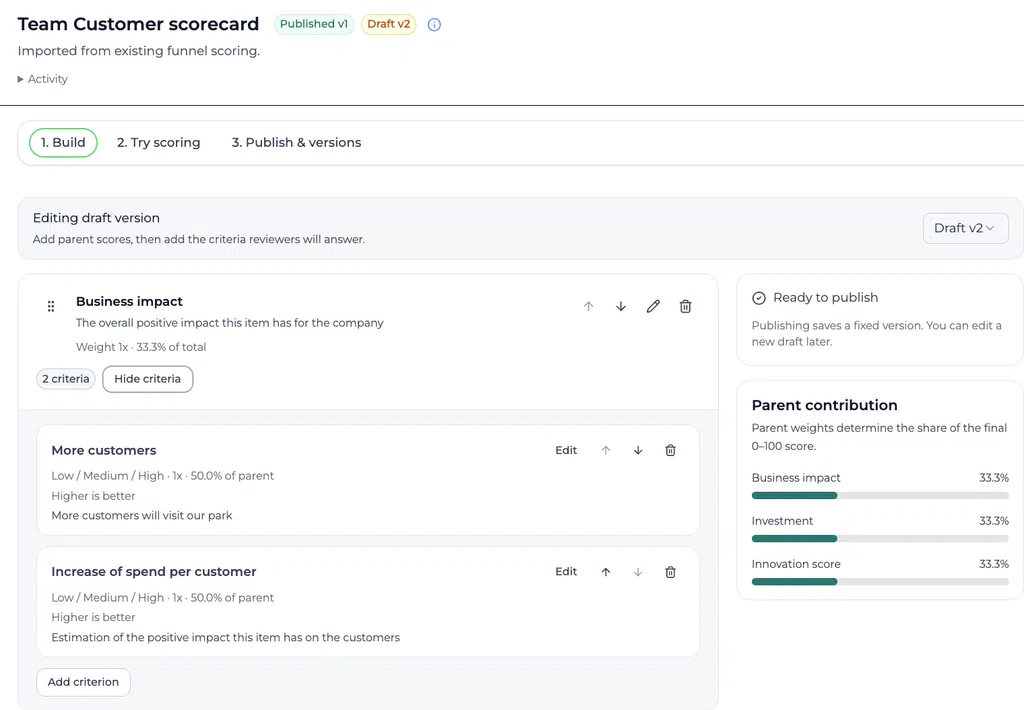
Task: Click 'Weight 1x · 33.3% of total' text
Action: click(x=141, y=347)
